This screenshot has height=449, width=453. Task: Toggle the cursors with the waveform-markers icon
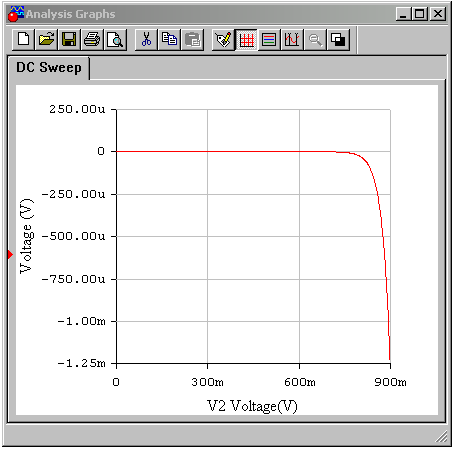[292, 40]
